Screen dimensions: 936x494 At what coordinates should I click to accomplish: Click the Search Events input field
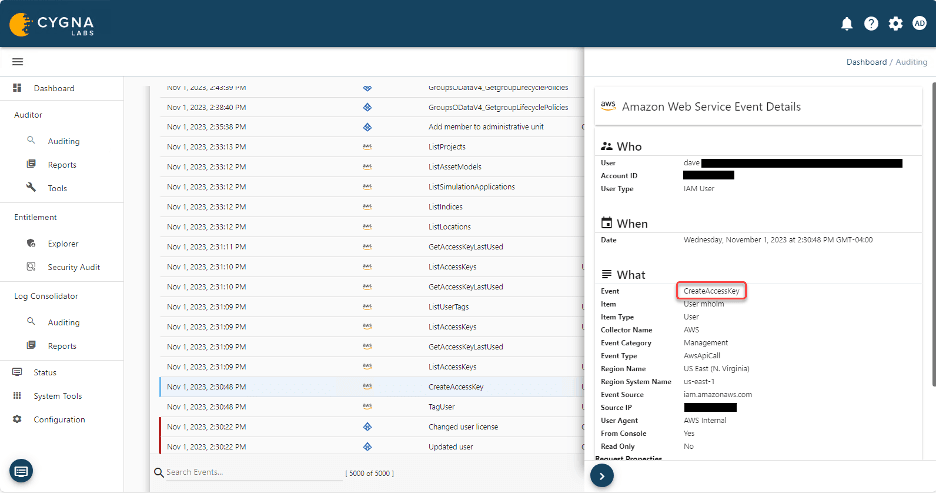pyautogui.click(x=250, y=472)
